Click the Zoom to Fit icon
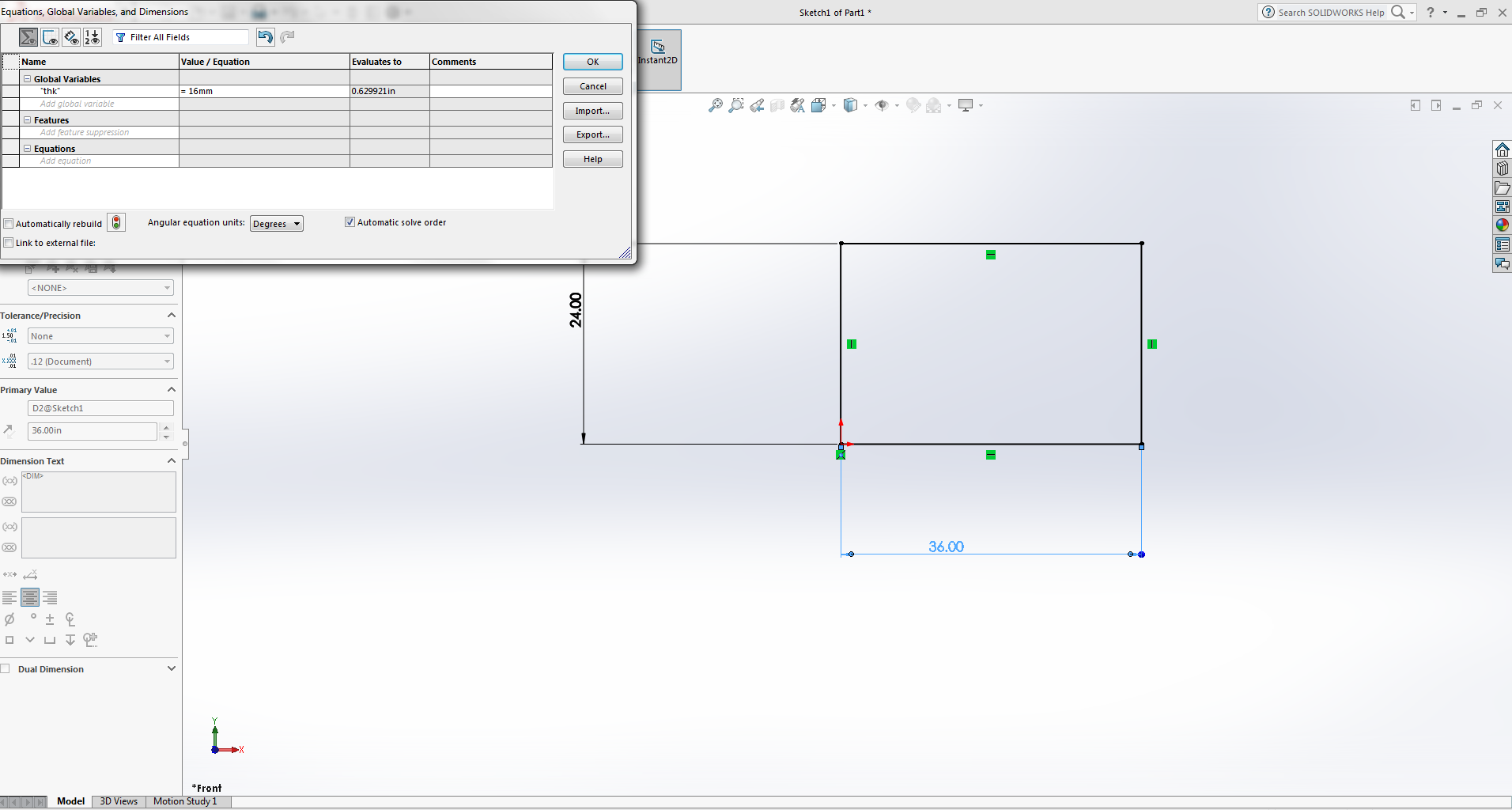The height and width of the screenshot is (810, 1512). click(x=716, y=105)
